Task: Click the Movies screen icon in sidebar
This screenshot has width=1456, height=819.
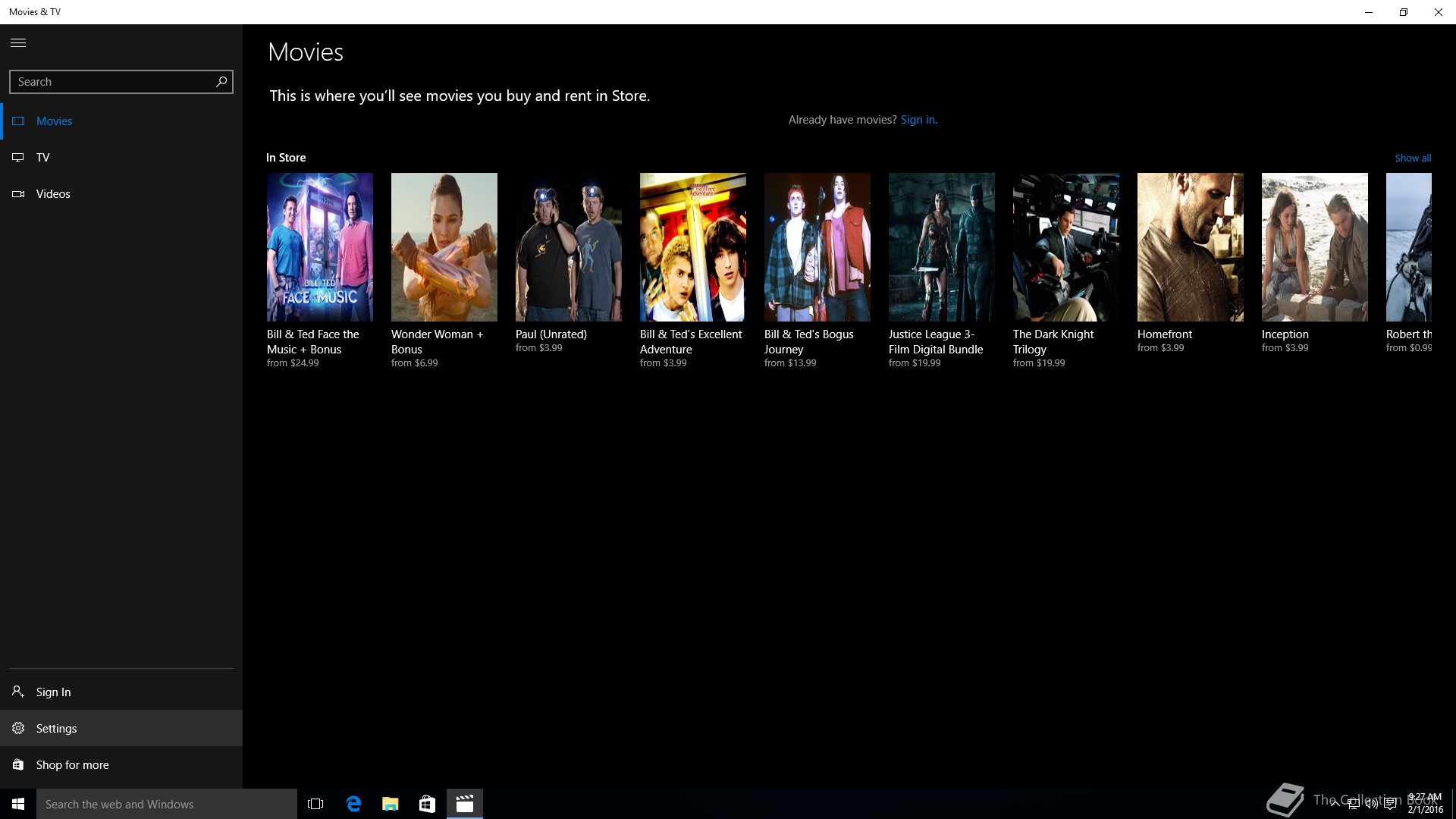Action: coord(18,121)
